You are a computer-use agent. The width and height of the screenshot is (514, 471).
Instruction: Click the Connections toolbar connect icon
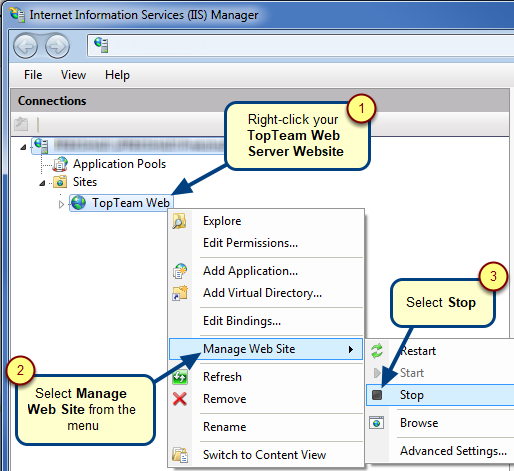[x=21, y=124]
